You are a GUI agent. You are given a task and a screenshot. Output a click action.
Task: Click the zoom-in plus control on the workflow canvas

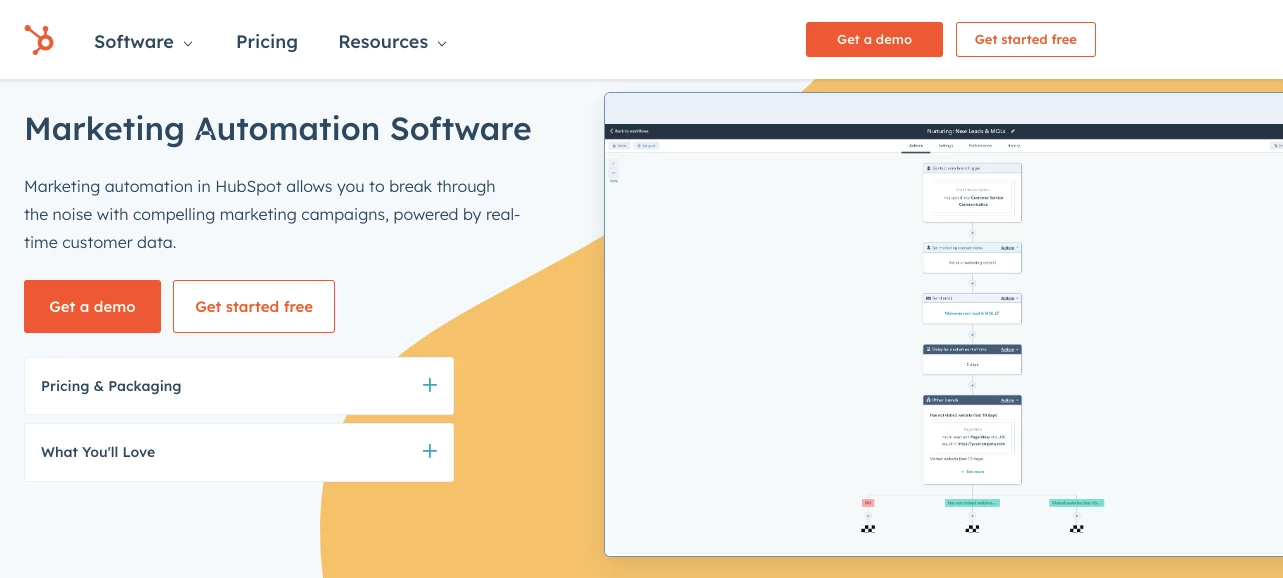[614, 164]
